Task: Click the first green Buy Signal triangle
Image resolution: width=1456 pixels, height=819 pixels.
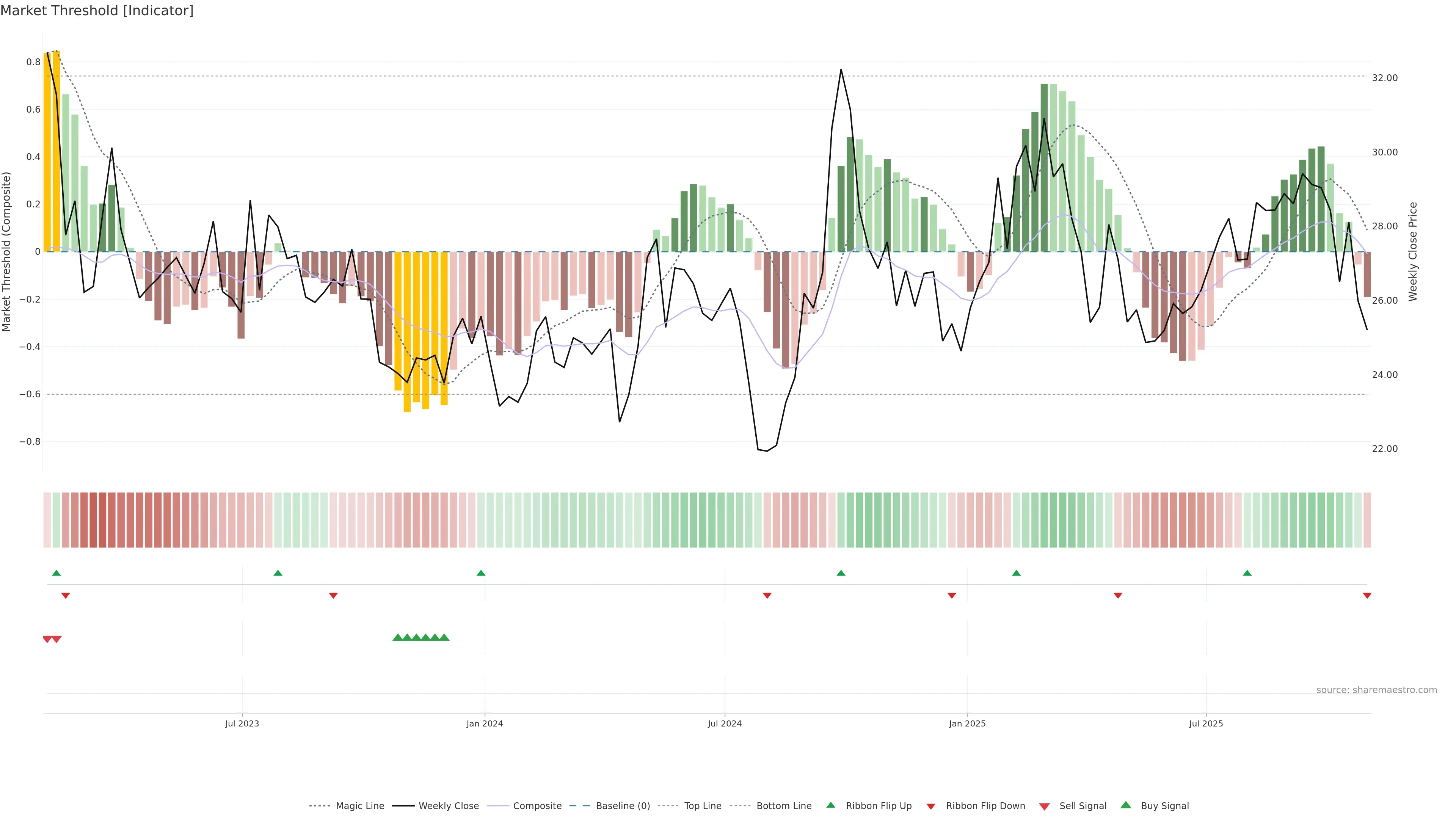Action: [397, 637]
